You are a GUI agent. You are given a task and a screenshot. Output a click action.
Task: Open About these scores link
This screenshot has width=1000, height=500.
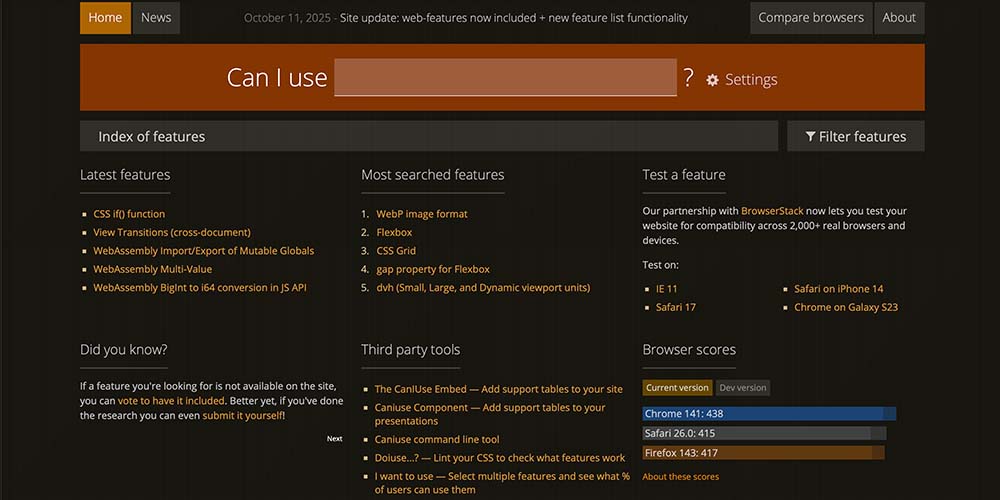[680, 476]
